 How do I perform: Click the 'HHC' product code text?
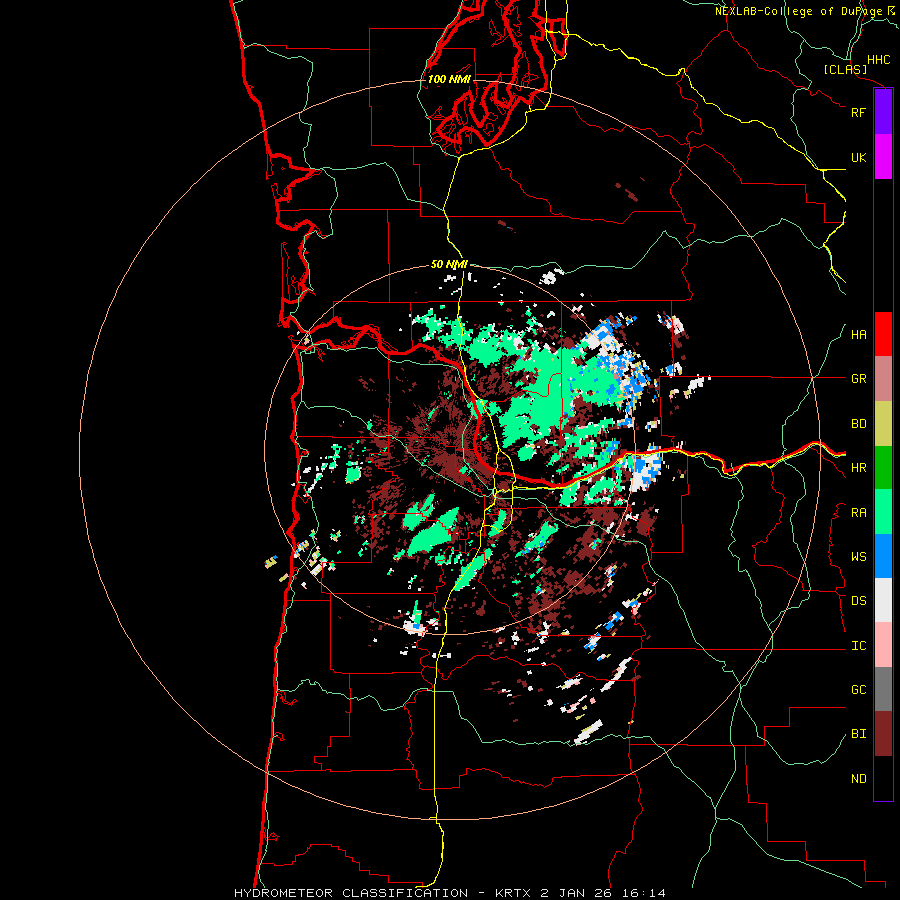879,60
